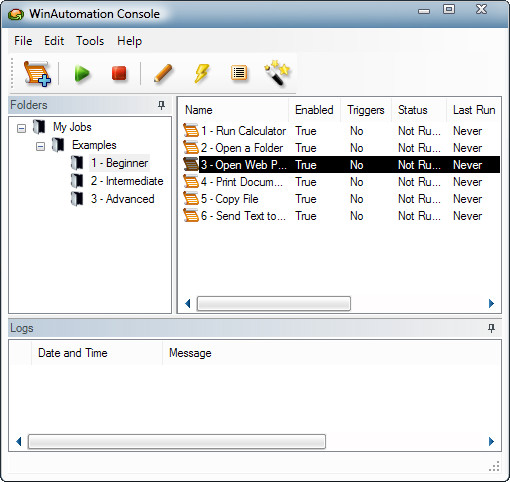Select the 1 - Beginner folder
Screen dimensions: 510x482
click(119, 163)
